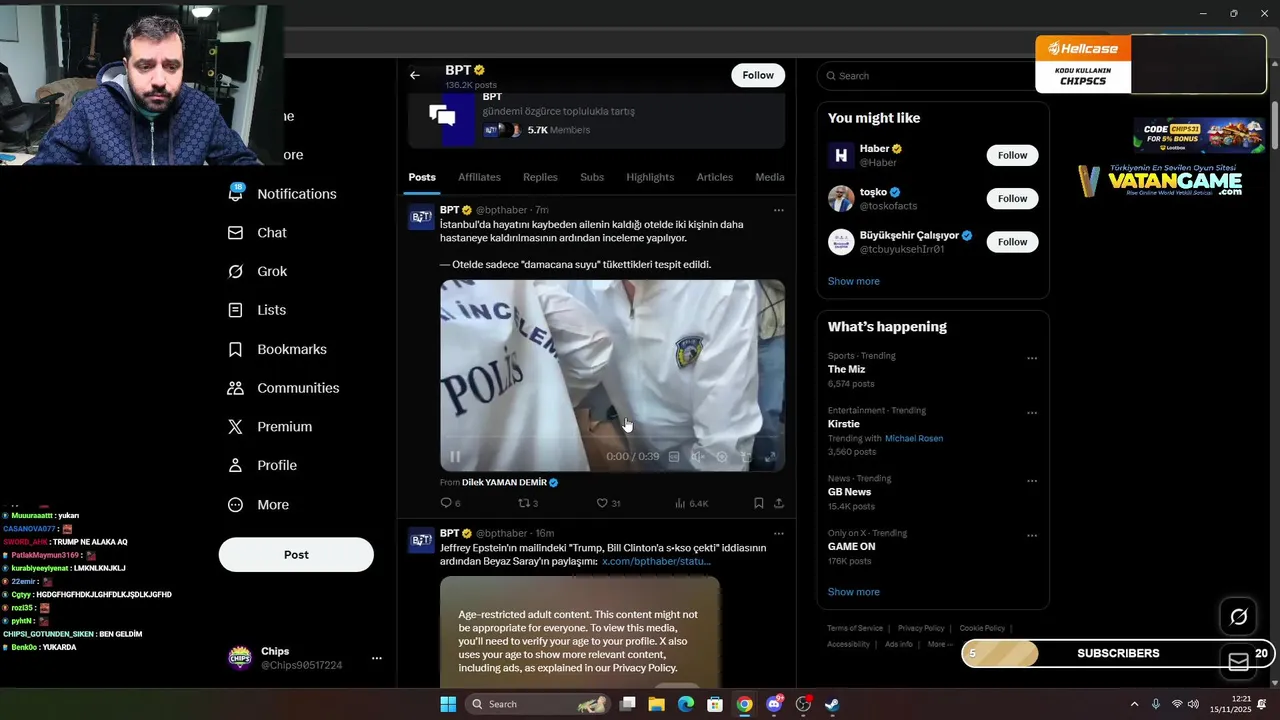Viewport: 1280px width, 720px height.
Task: Expand the video to fullscreen
Action: [770, 456]
